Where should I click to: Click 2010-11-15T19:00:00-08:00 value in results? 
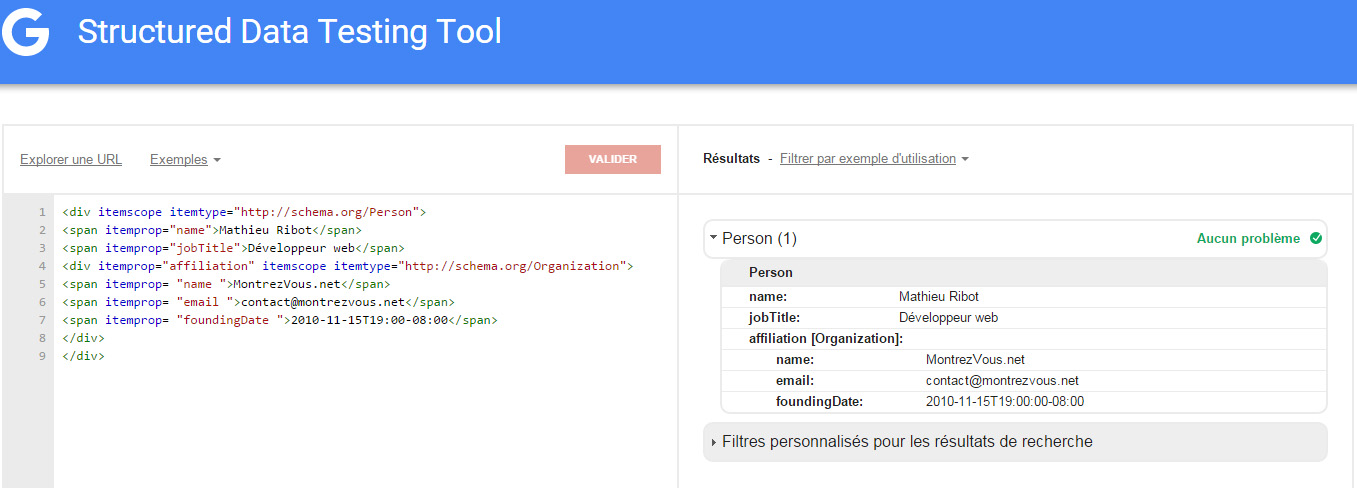pyautogui.click(x=1005, y=402)
